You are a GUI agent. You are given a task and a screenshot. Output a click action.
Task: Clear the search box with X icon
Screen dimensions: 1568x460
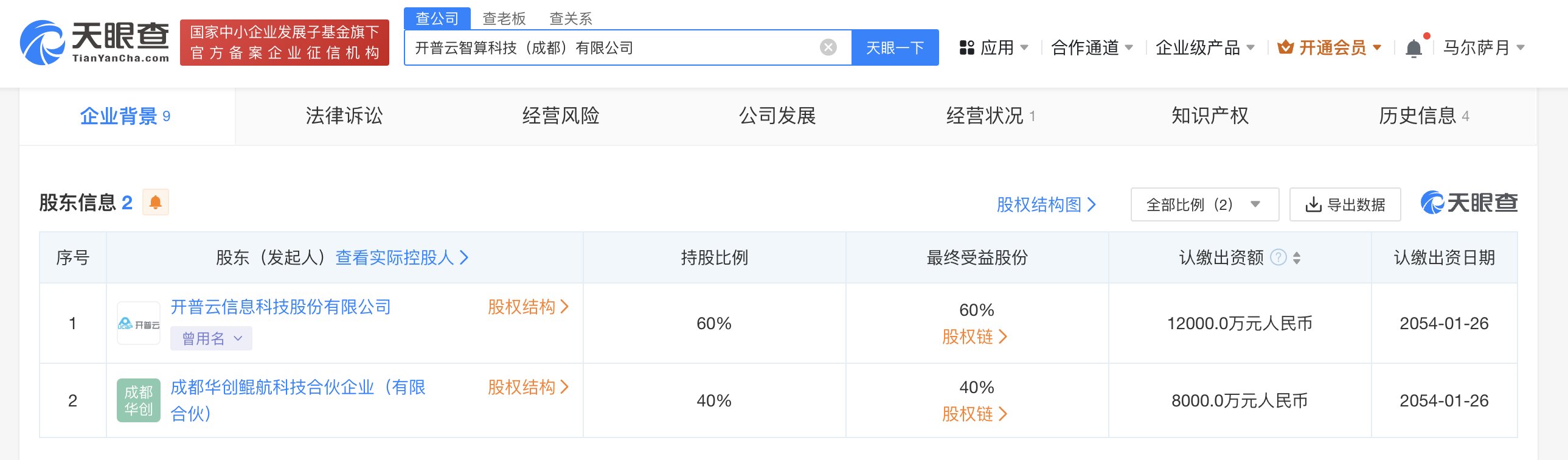[x=828, y=47]
